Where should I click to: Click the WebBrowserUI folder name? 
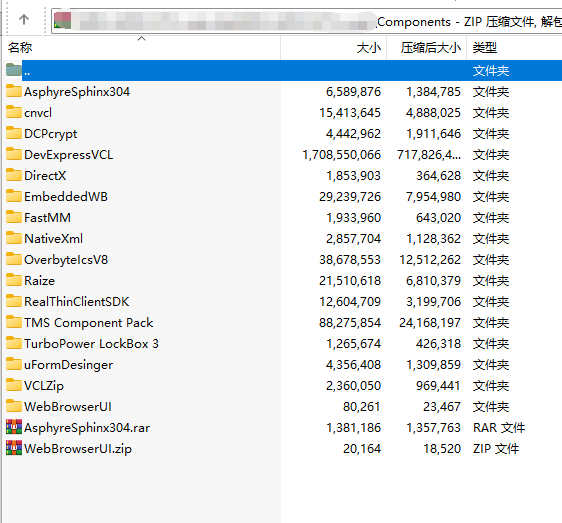coord(68,407)
